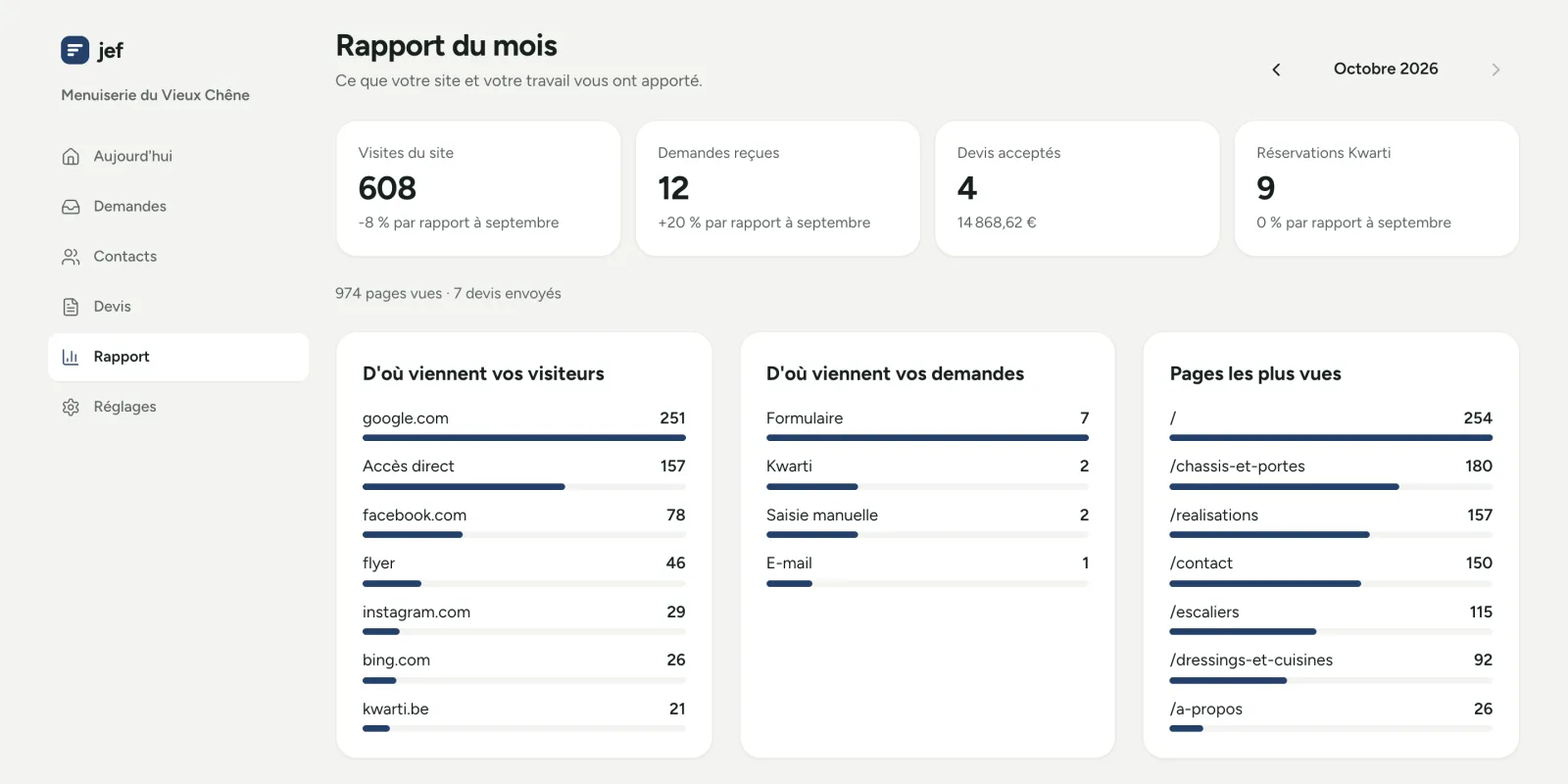This screenshot has height=784, width=1568.
Task: Click the Réglages gear icon
Action: 71,407
